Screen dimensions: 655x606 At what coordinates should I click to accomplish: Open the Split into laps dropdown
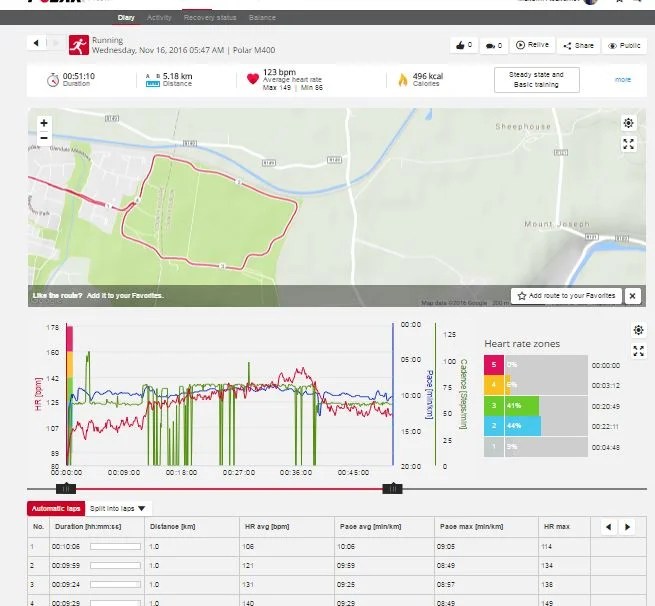(x=119, y=509)
